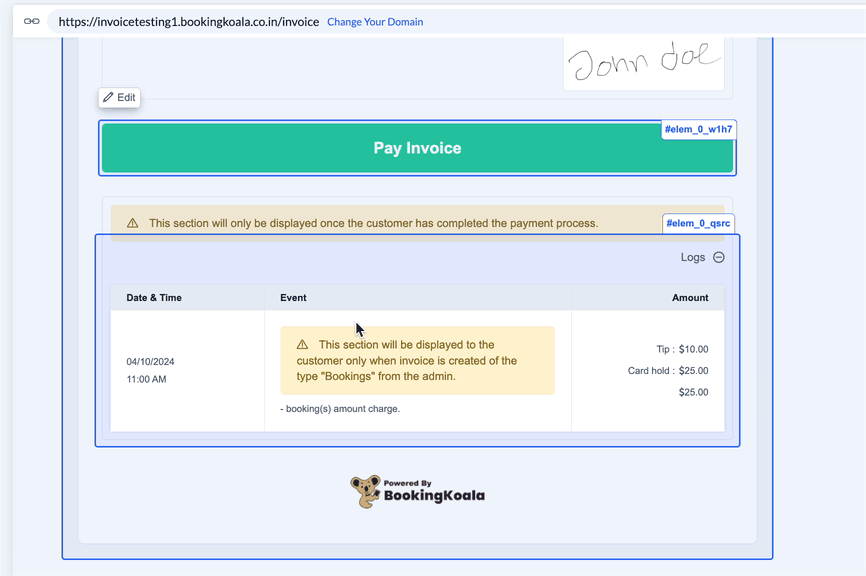Click the Date & Time column header
Viewport: 866px width, 576px height.
pyautogui.click(x=154, y=298)
